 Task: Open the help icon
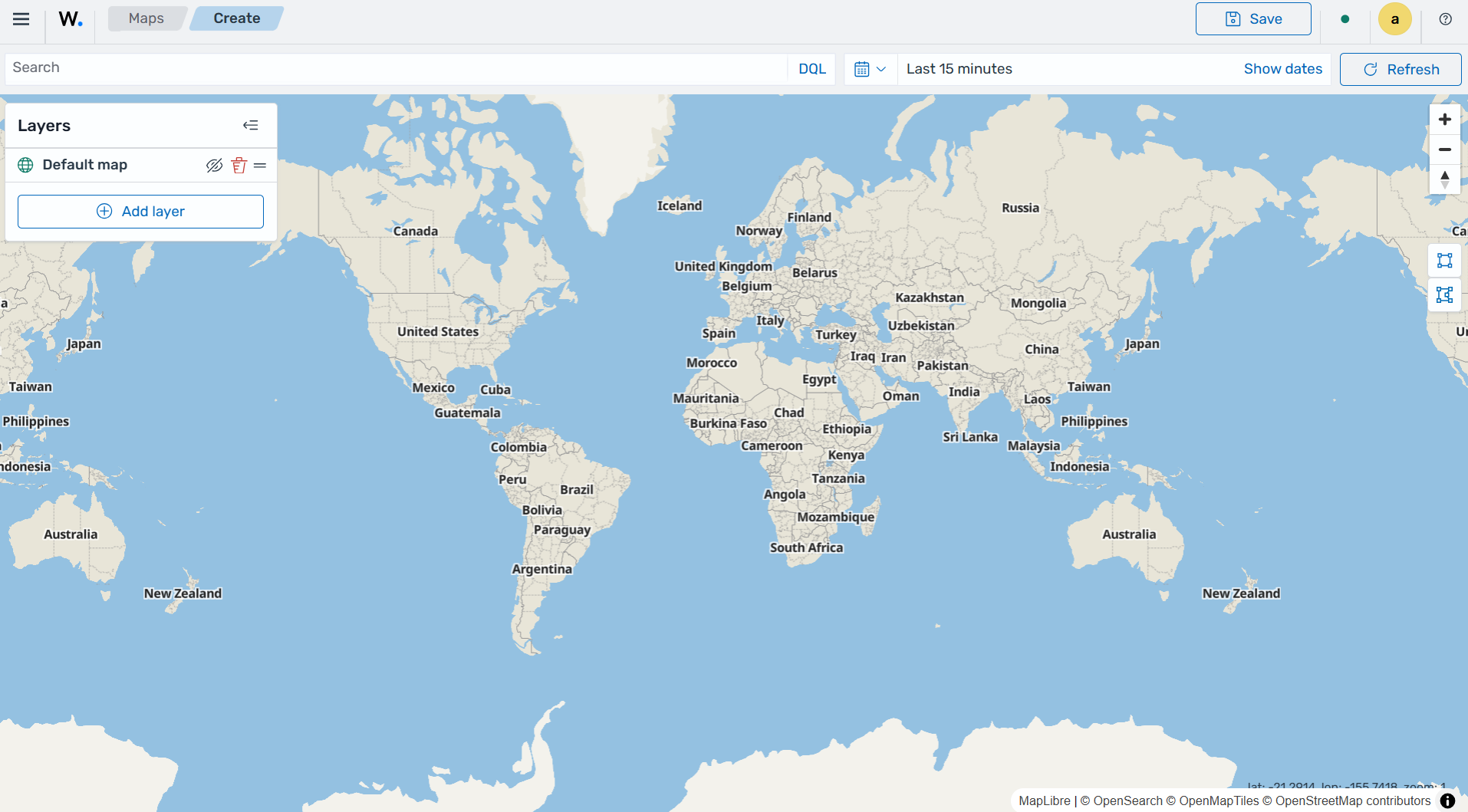coord(1446,19)
